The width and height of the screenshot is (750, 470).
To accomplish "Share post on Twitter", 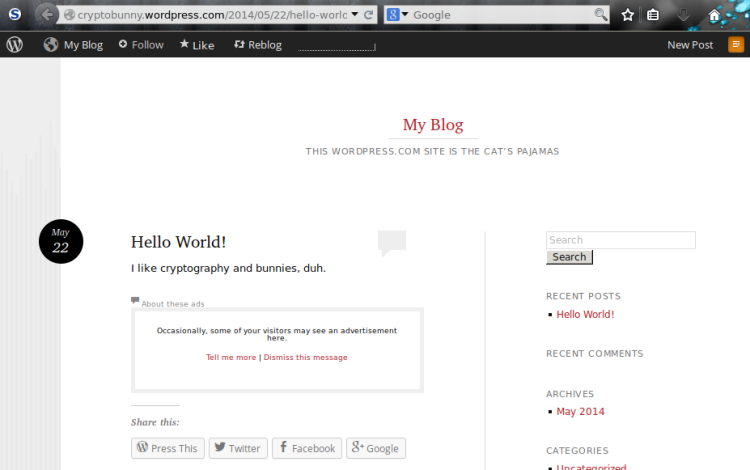I will click(x=238, y=448).
